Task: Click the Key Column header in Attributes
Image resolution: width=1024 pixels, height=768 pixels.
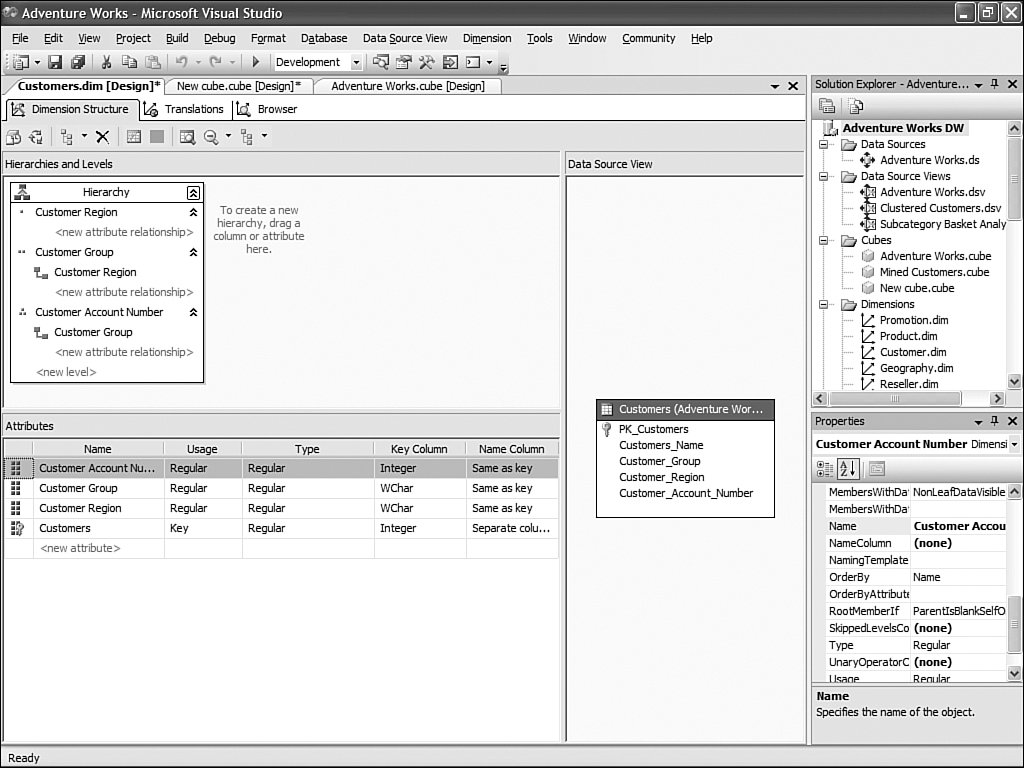Action: point(419,449)
